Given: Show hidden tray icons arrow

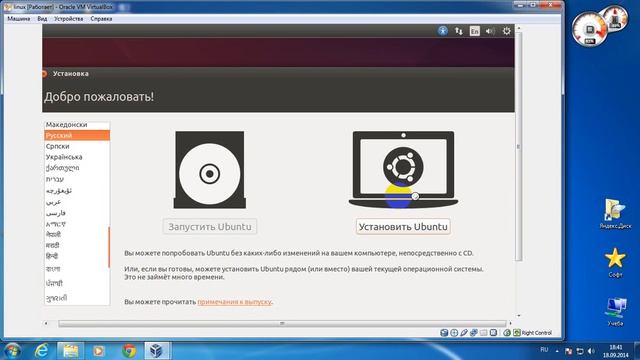Looking at the screenshot, I should 557,351.
